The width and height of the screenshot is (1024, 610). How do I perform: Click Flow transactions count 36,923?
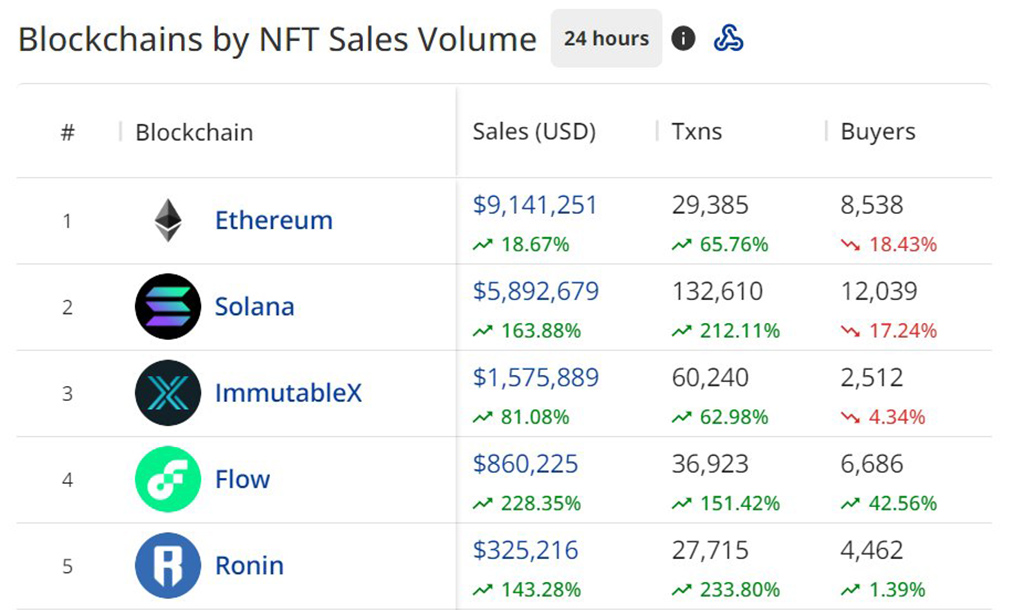pos(710,464)
